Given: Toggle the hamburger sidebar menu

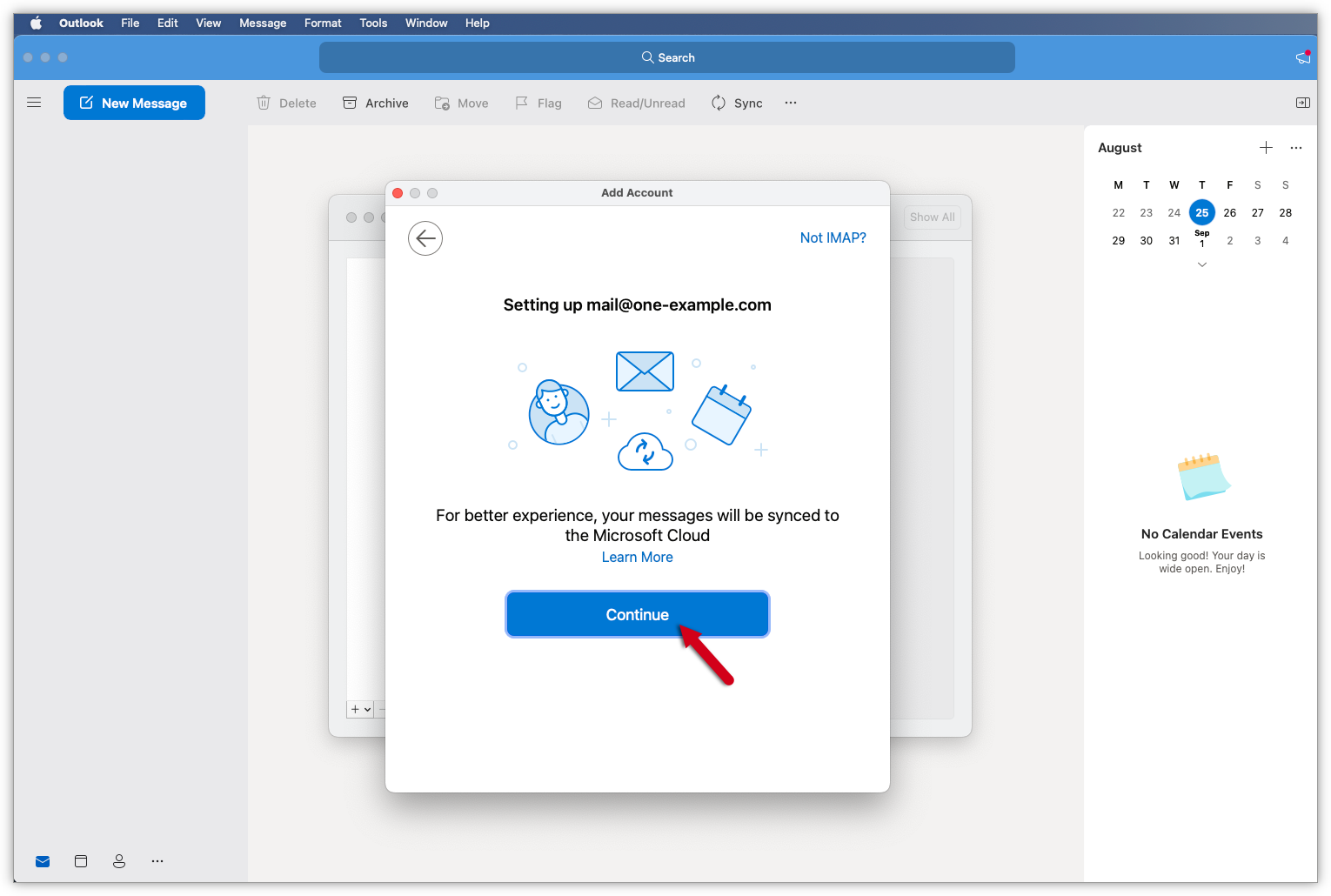Looking at the screenshot, I should click(x=34, y=103).
